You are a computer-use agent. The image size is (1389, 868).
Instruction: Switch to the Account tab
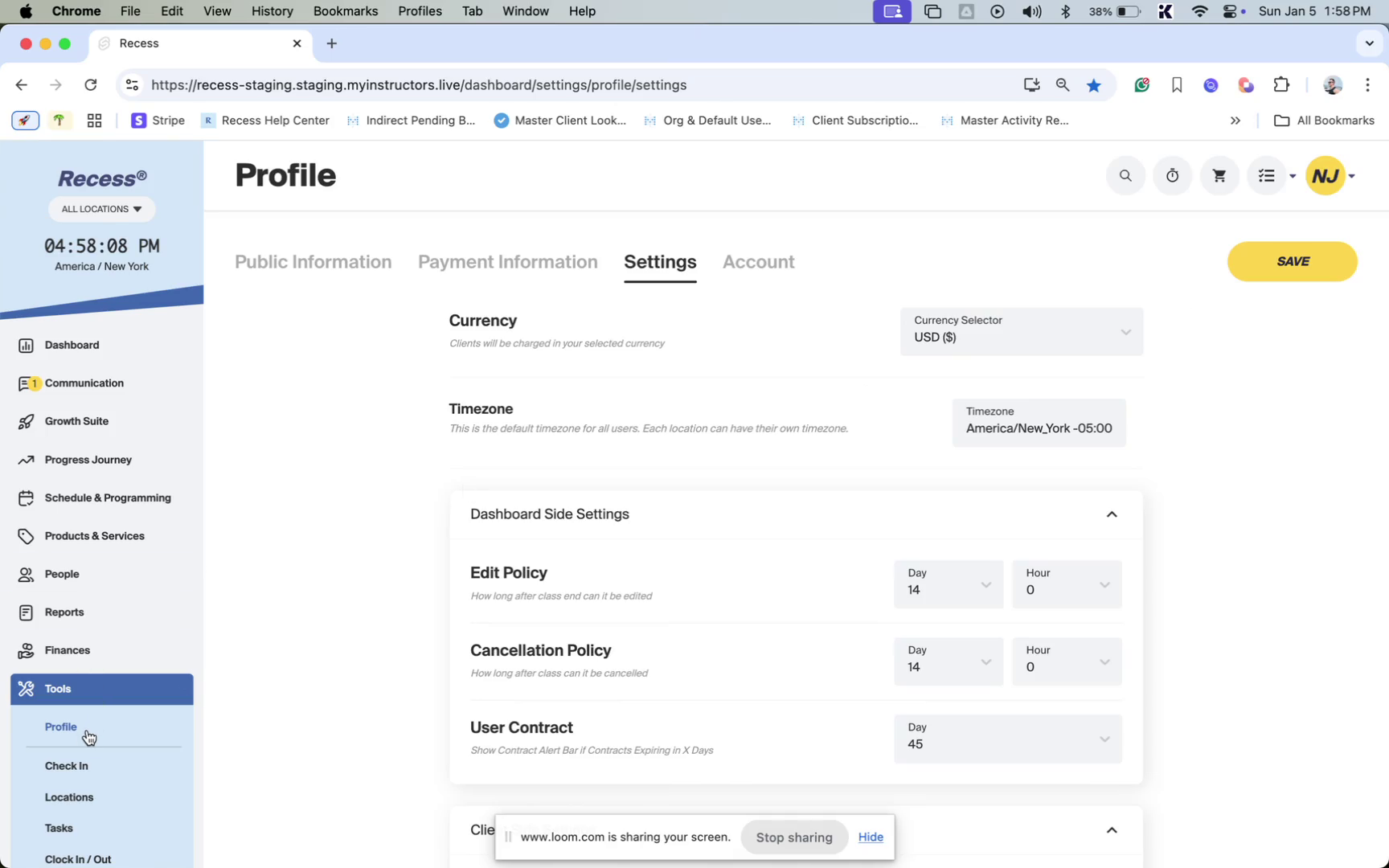[758, 262]
